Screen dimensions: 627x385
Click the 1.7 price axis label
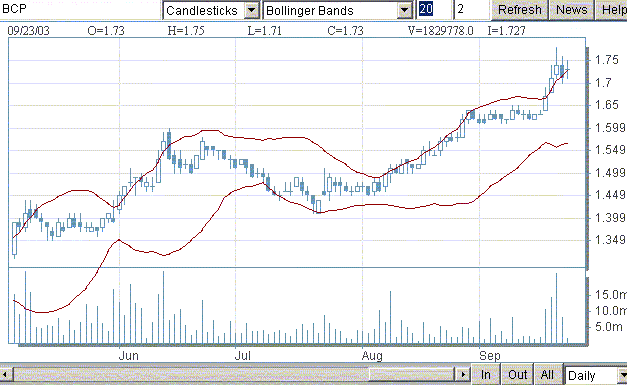pyautogui.click(x=603, y=83)
